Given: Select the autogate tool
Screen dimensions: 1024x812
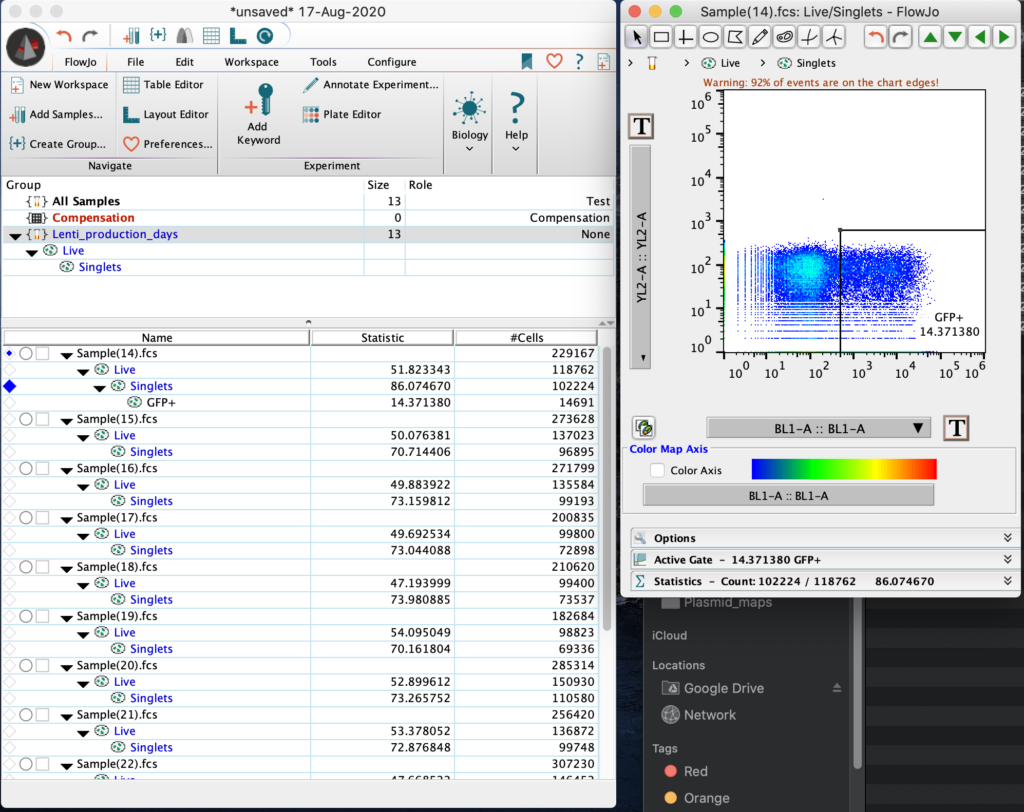Looking at the screenshot, I should click(x=784, y=37).
